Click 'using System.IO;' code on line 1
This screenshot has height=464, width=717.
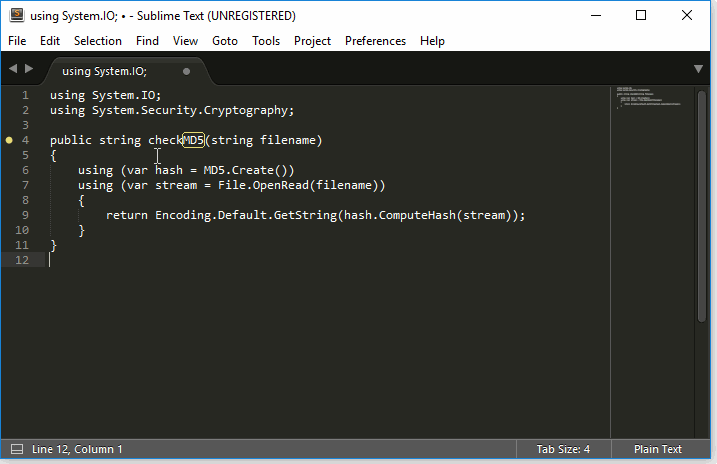tap(106, 95)
